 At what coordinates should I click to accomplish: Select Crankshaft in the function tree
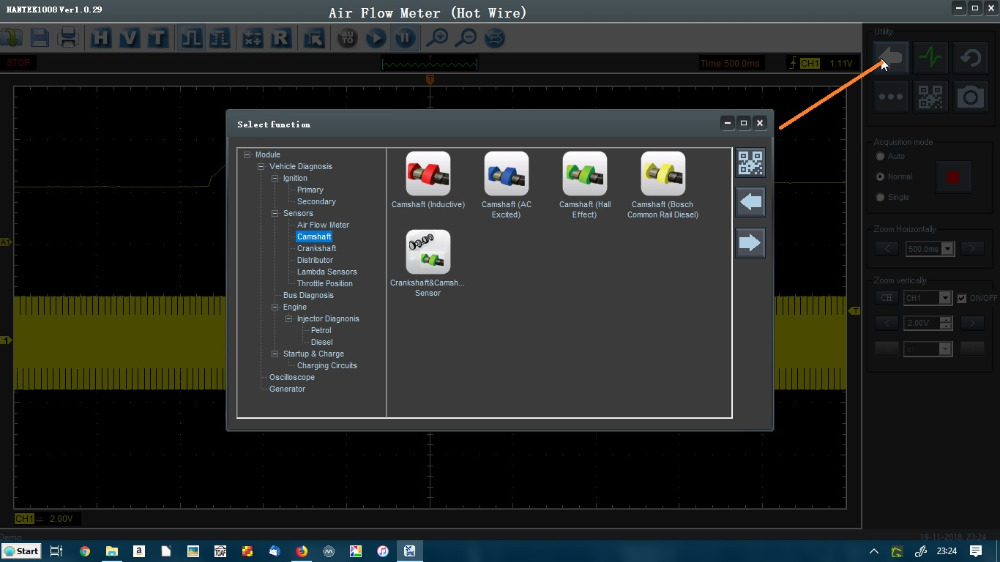[x=316, y=248]
